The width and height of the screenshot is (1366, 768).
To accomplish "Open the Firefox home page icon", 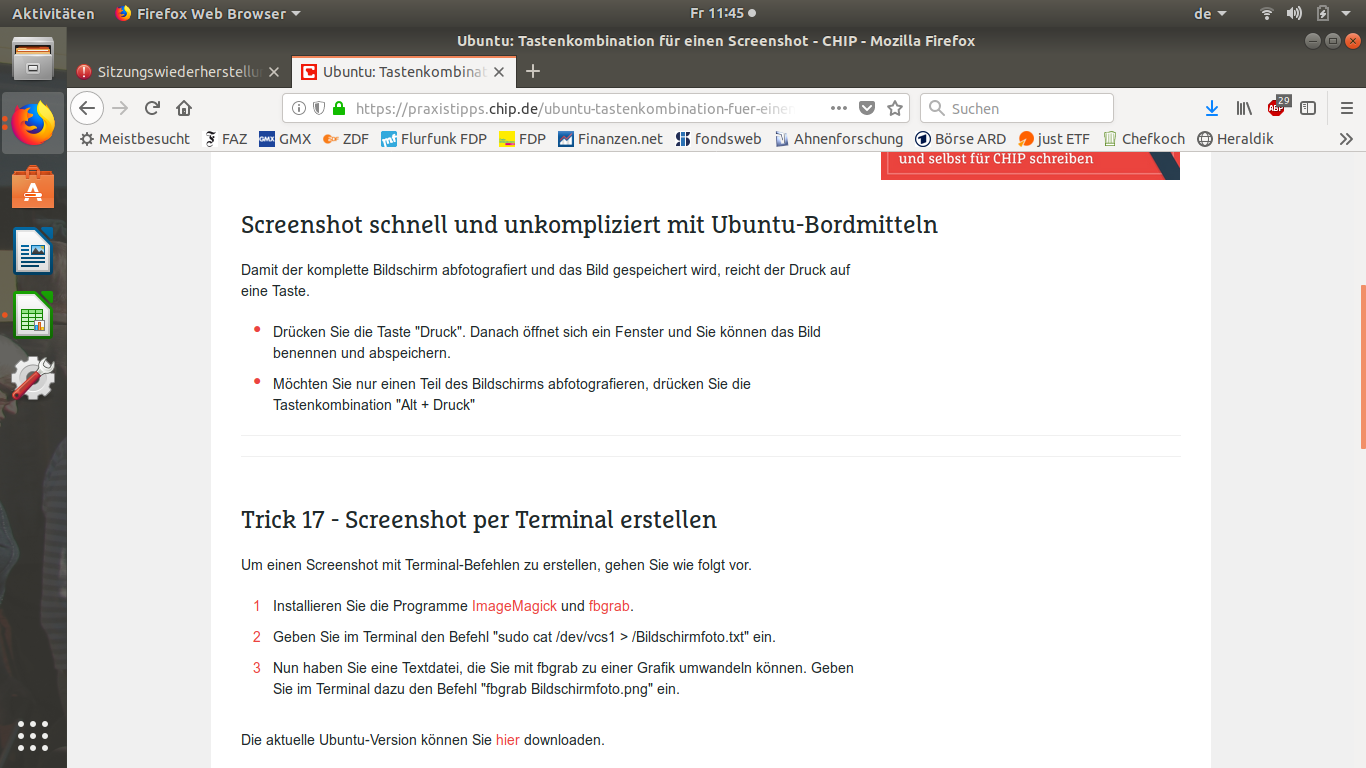I will click(x=184, y=108).
